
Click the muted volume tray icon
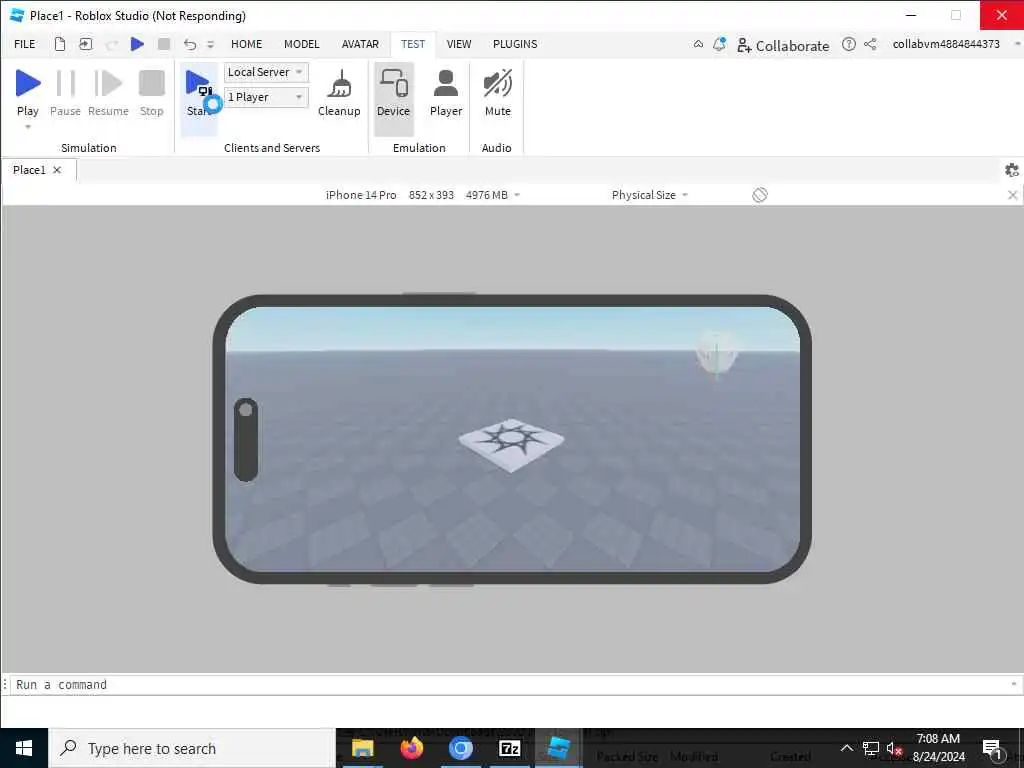[895, 748]
